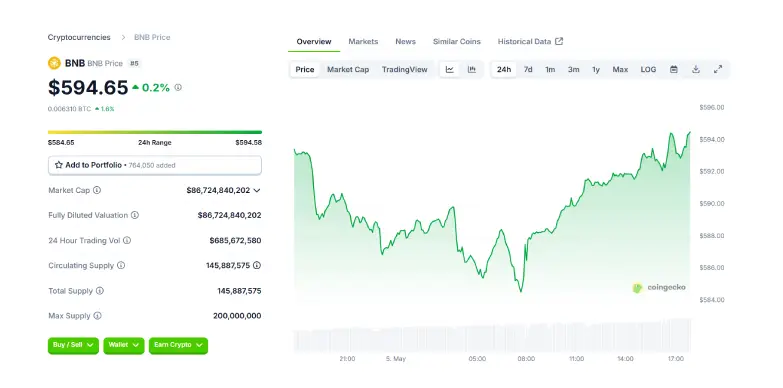Viewport: 783px width, 388px height.
Task: Go to Cryptocurrencies breadcrumb link
Action: (79, 37)
